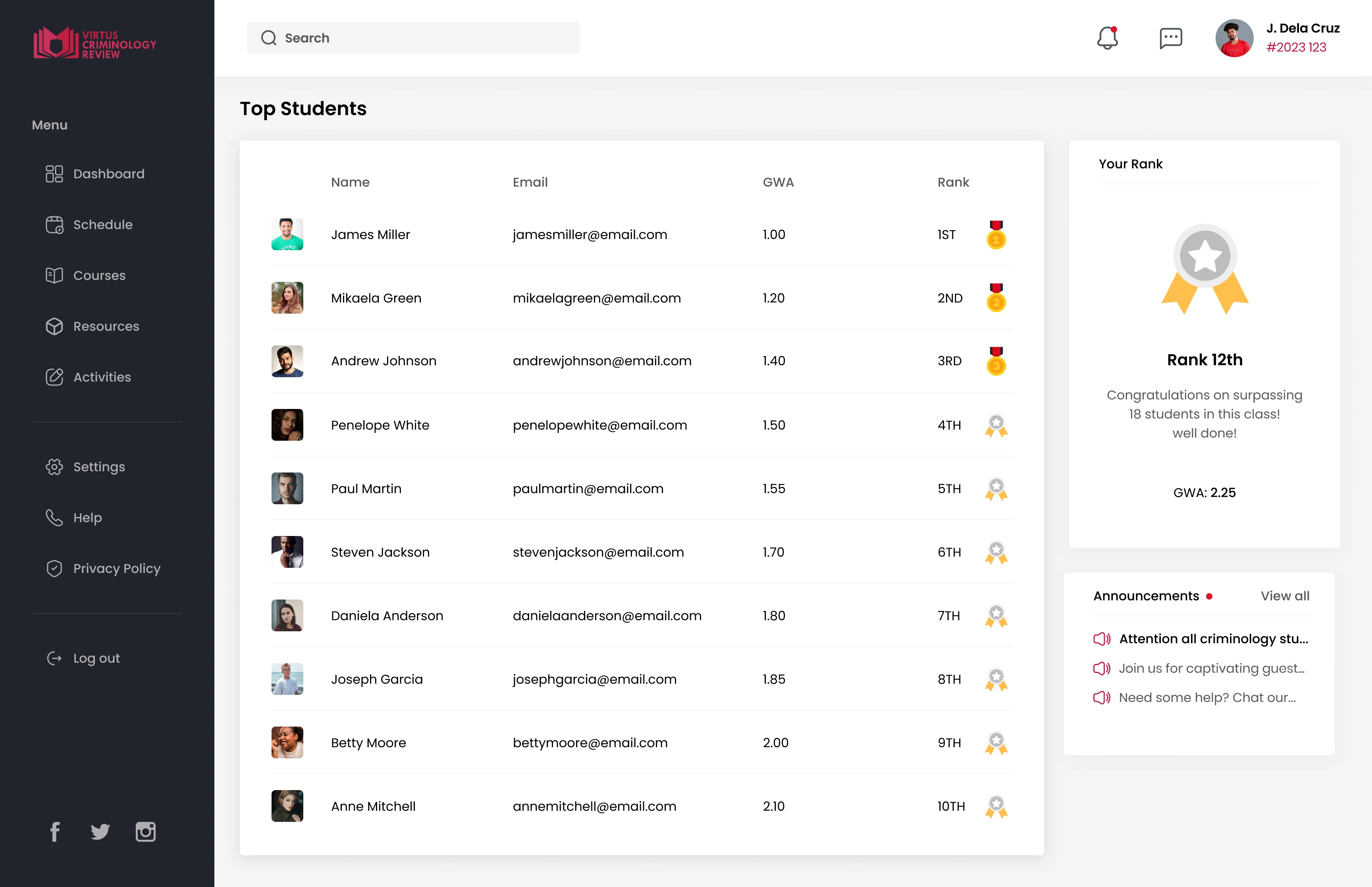Open the Twitter icon link
The height and width of the screenshot is (887, 1372).
tap(100, 832)
